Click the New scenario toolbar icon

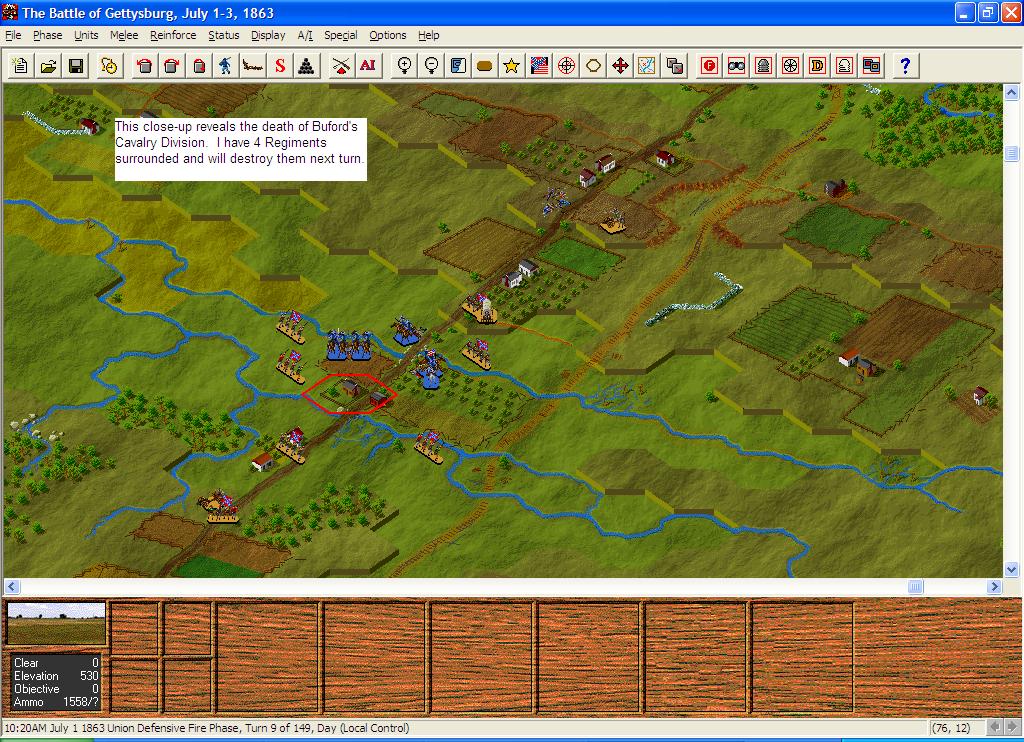(x=20, y=65)
